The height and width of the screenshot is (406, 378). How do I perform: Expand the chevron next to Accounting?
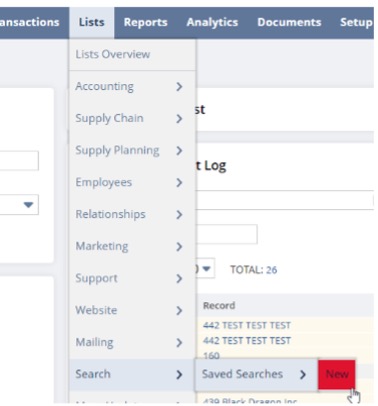point(179,87)
